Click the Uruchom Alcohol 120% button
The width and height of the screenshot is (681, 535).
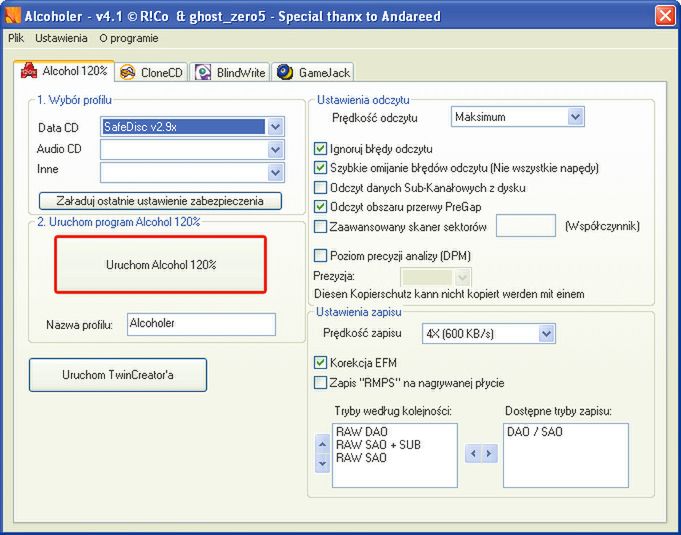coord(161,264)
